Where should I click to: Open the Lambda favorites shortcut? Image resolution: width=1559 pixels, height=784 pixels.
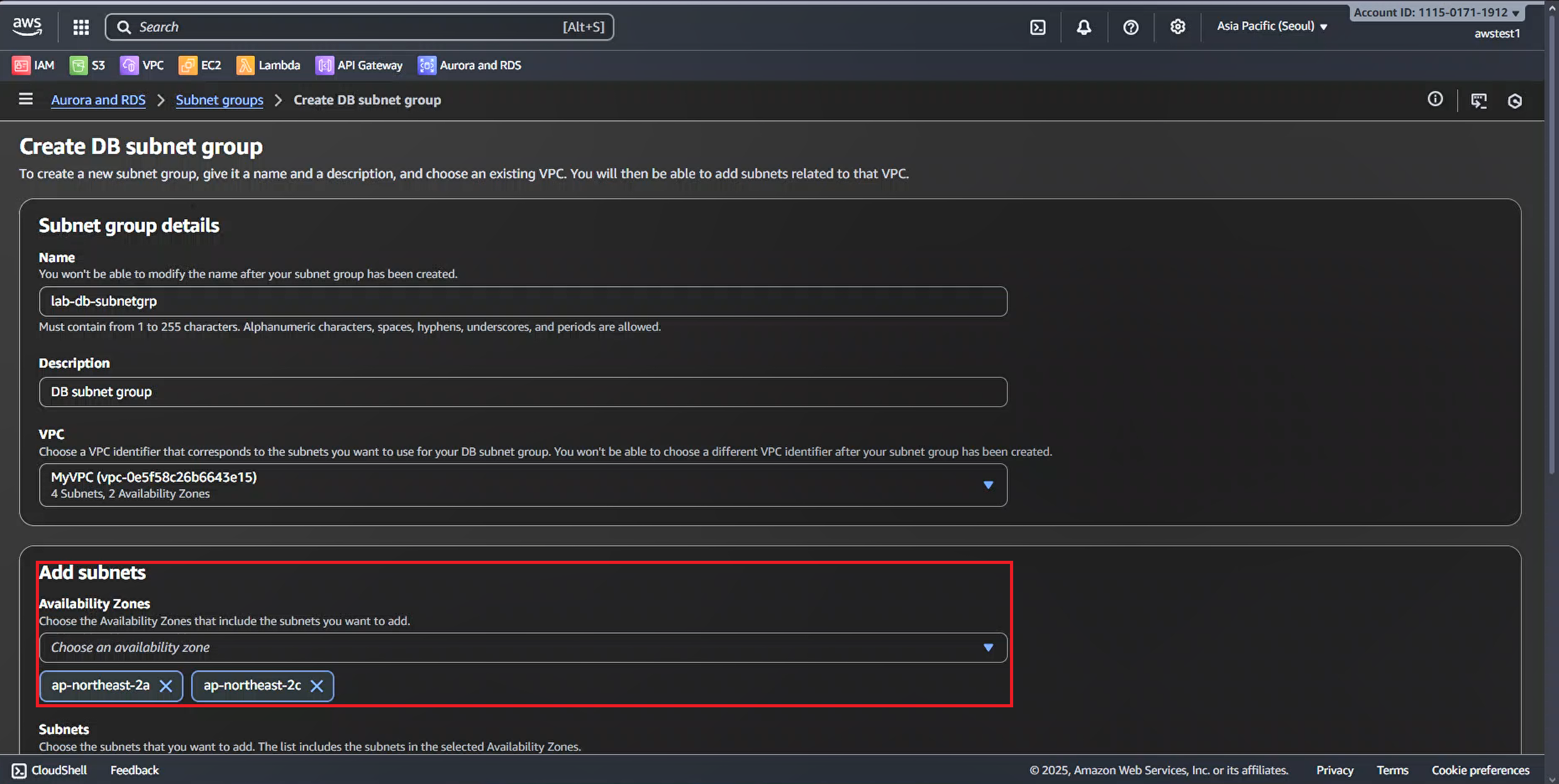[x=269, y=65]
